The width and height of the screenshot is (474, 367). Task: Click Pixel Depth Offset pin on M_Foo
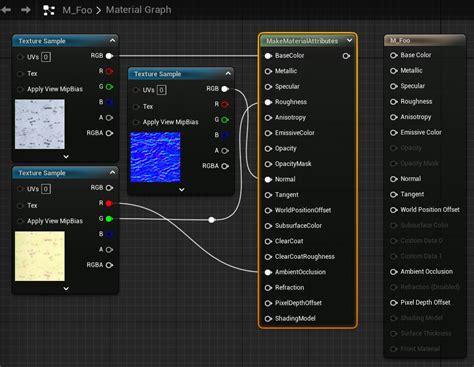pos(394,303)
